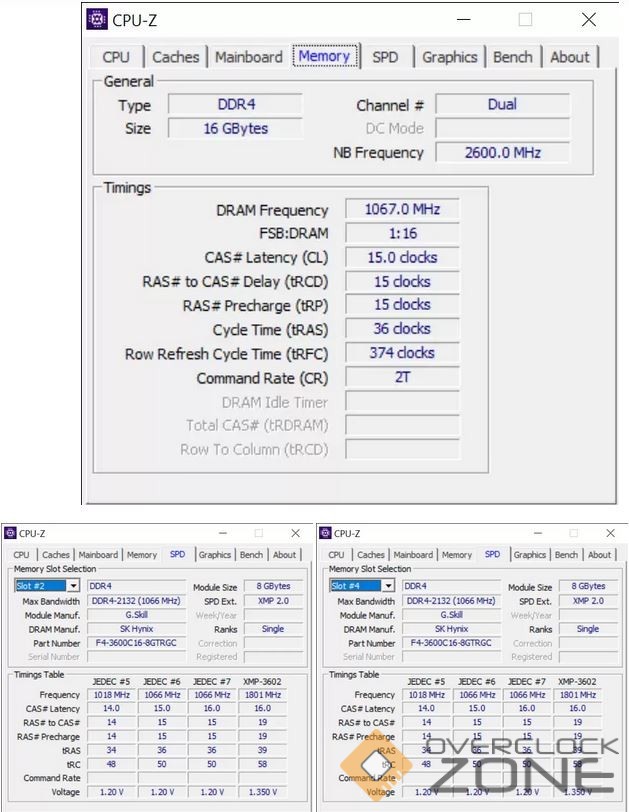This screenshot has width=629, height=812.
Task: Open the About tab in the large window
Action: 569,57
